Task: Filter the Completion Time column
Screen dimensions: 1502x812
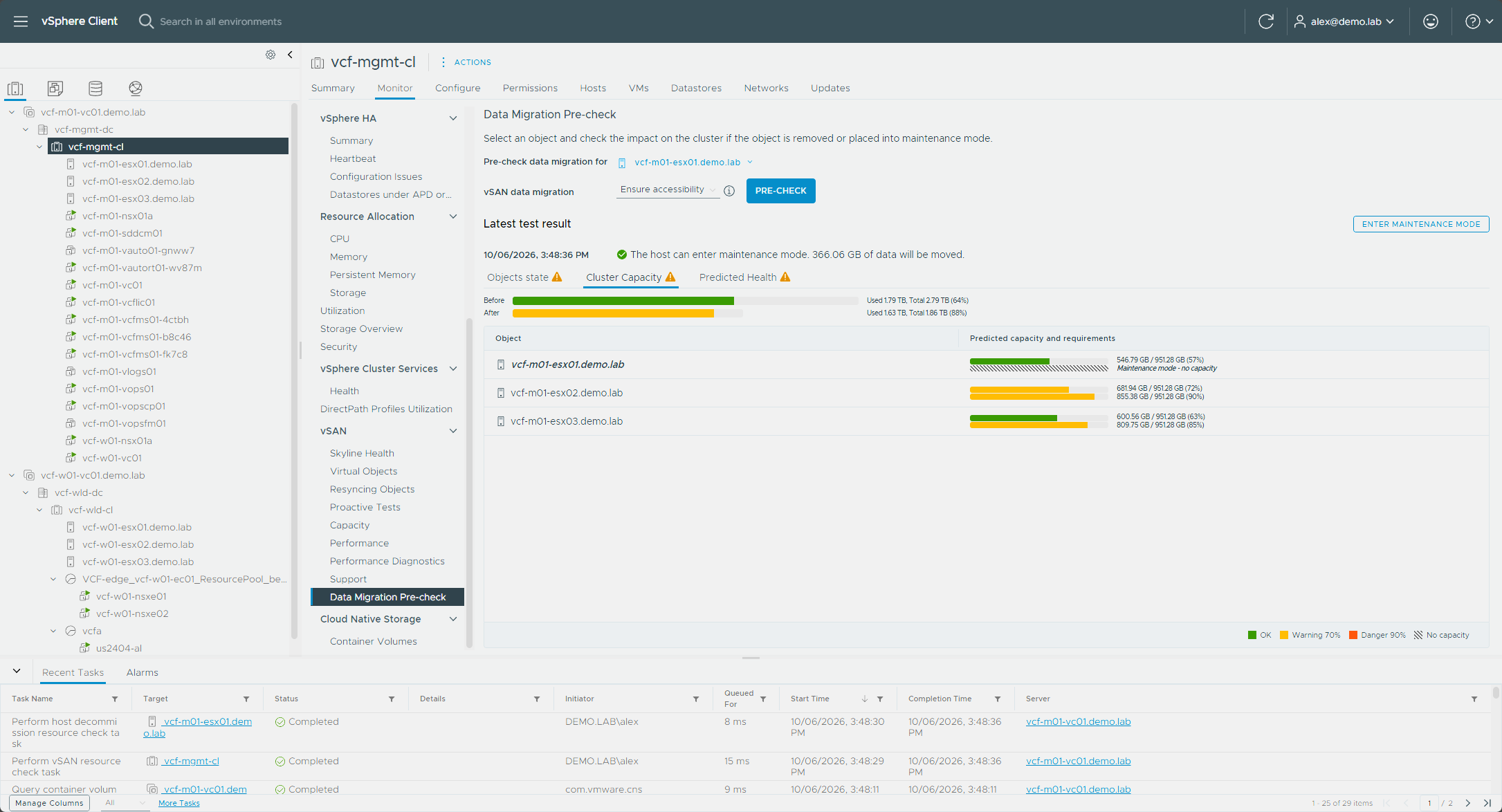Action: point(998,699)
